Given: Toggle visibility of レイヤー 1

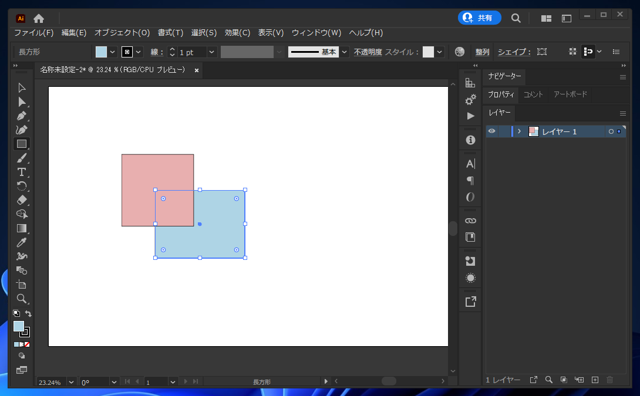Looking at the screenshot, I should point(492,131).
